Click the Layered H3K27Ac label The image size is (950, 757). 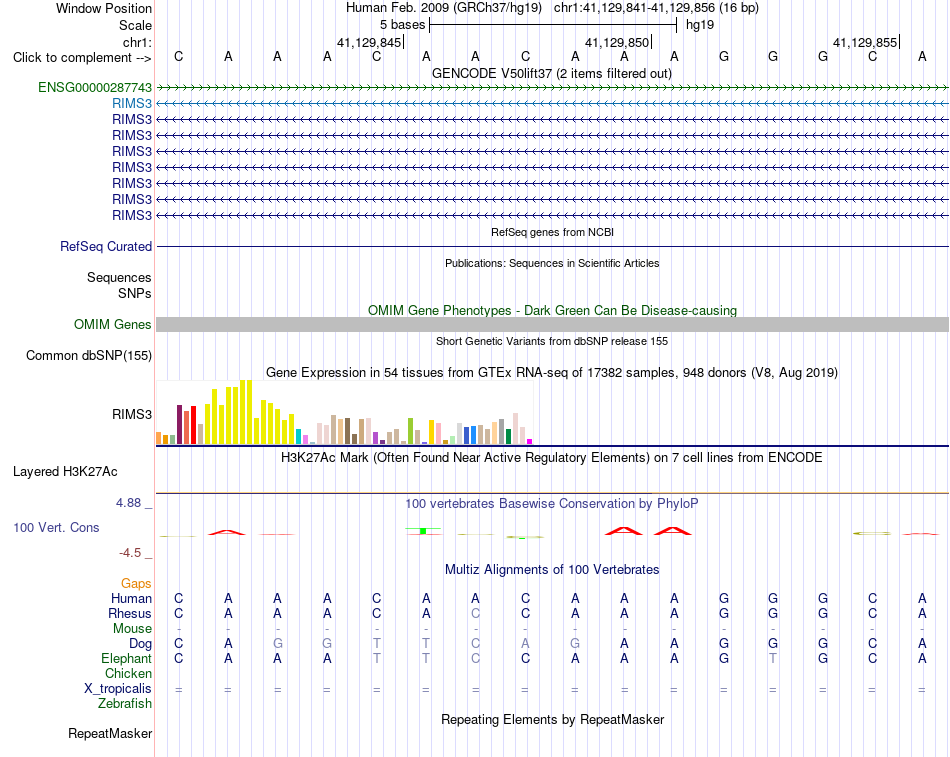[65, 472]
